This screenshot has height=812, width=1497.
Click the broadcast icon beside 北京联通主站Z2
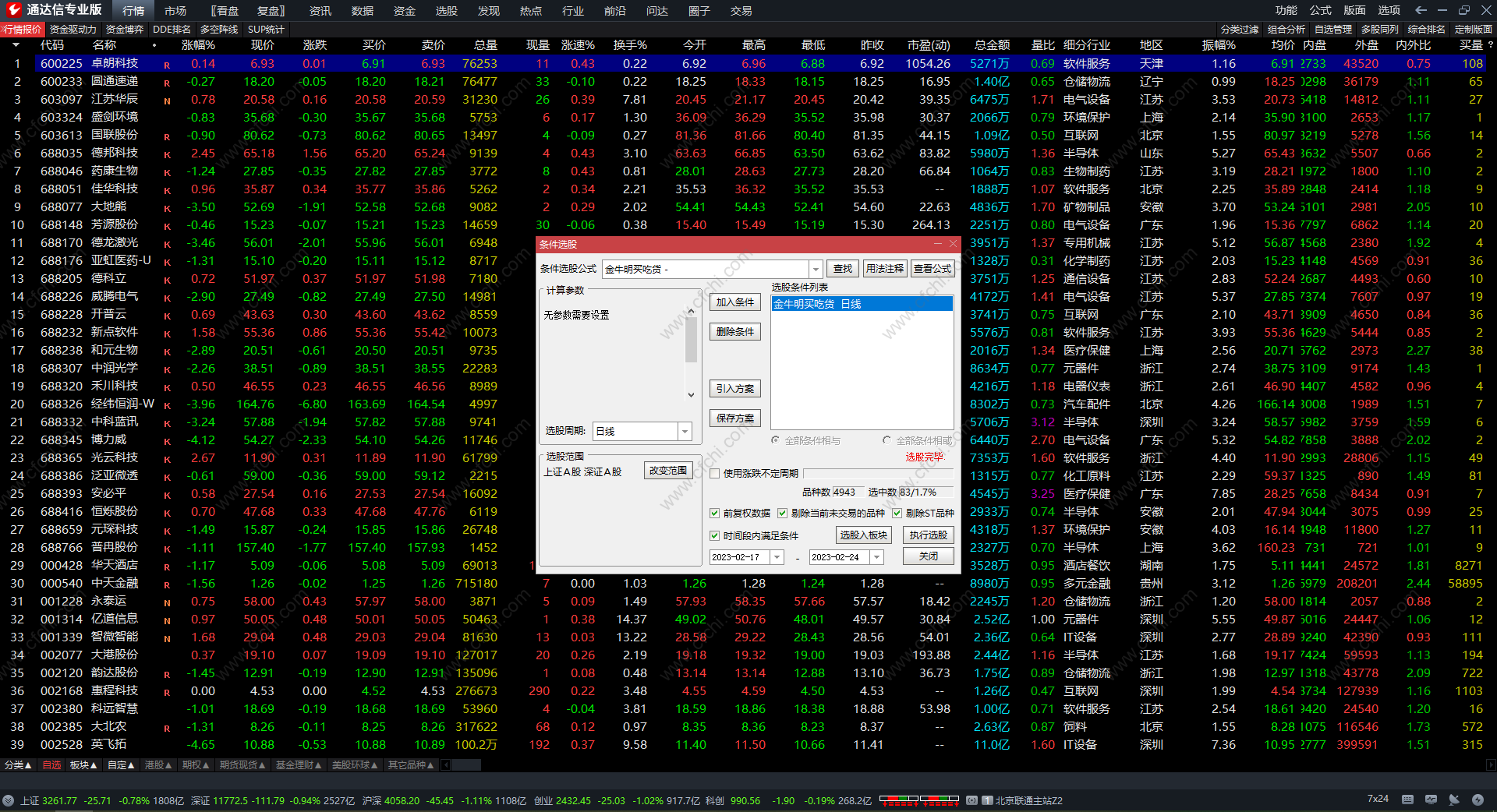tap(971, 800)
